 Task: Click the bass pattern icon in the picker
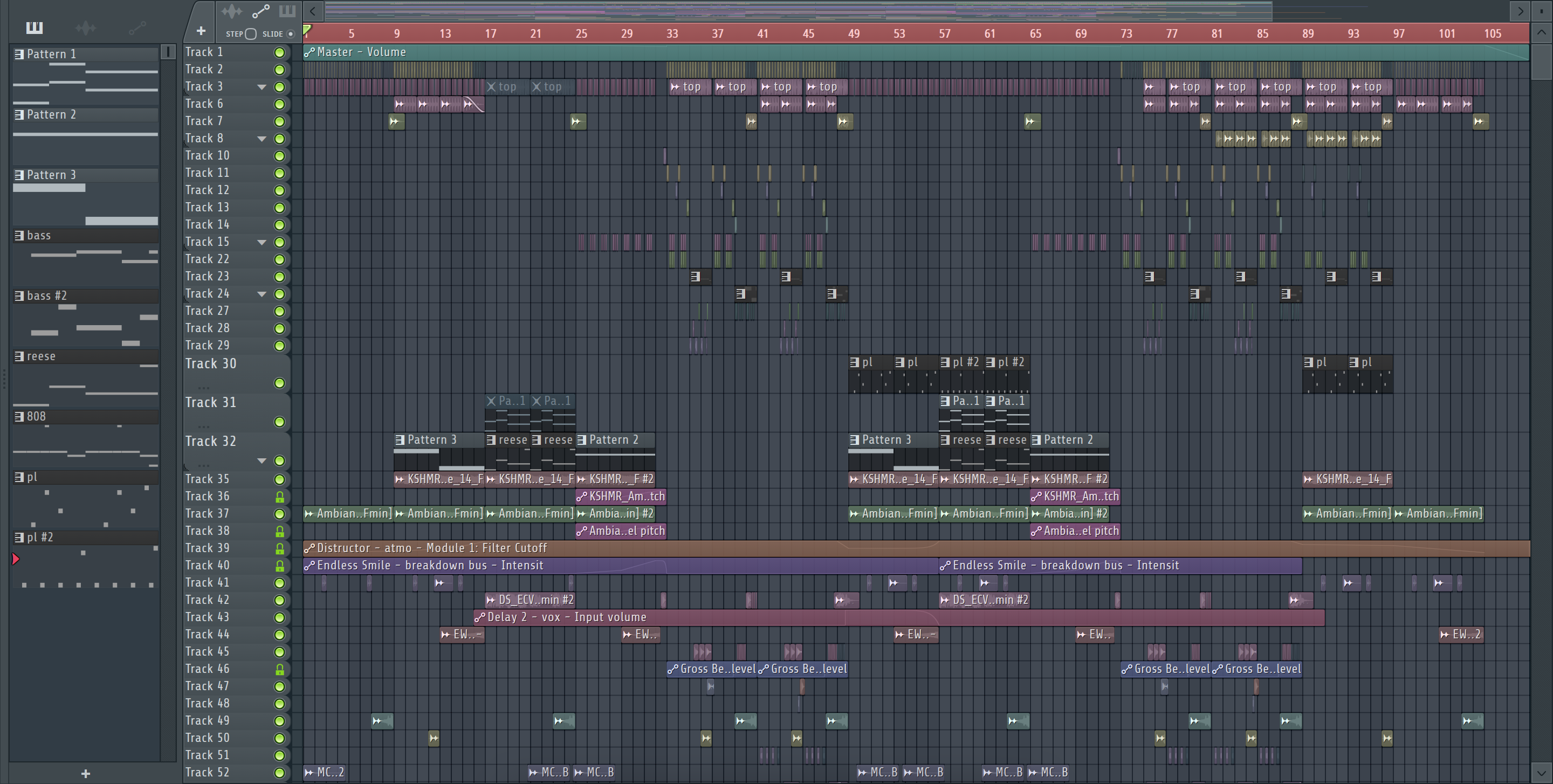(x=19, y=235)
